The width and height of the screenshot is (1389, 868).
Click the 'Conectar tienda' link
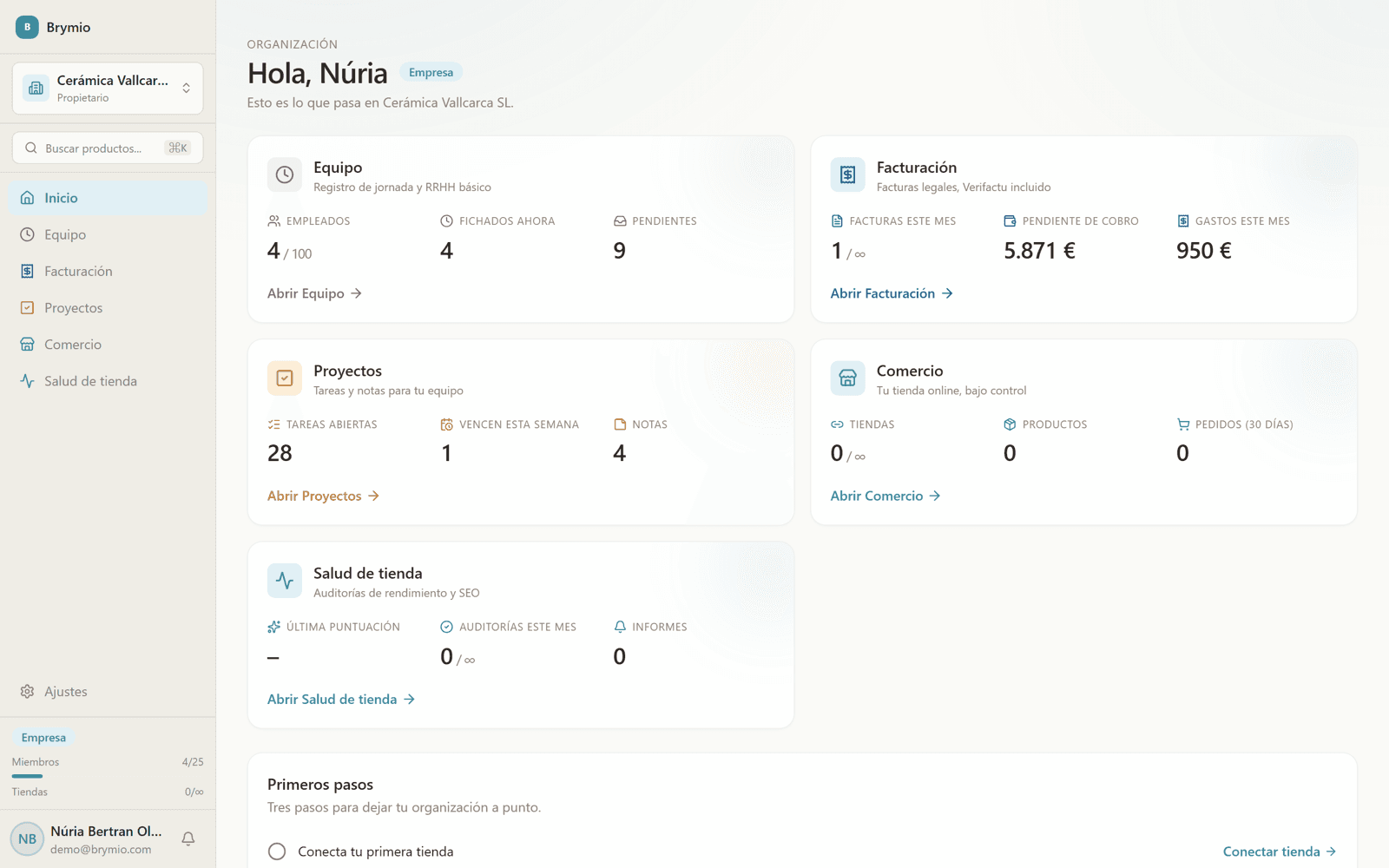(x=1280, y=852)
